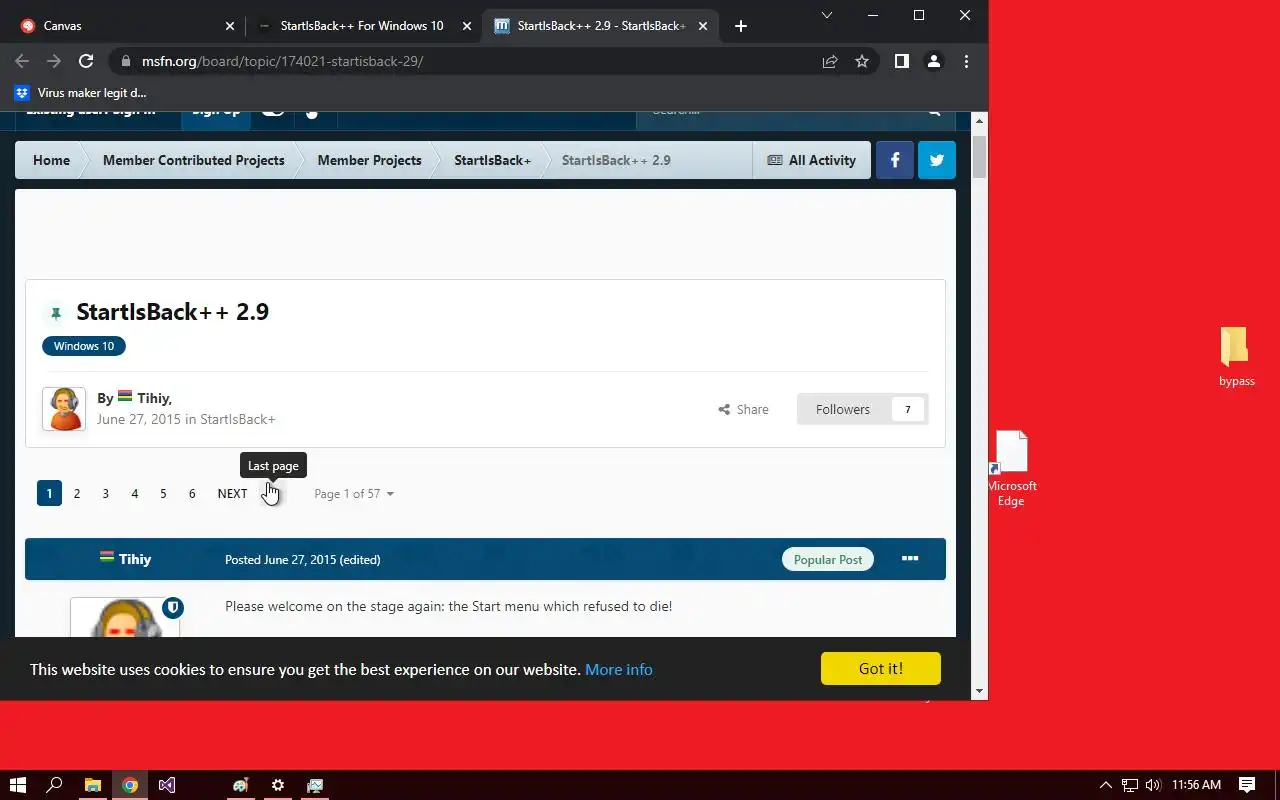Open taskbar search magnifier

tap(55, 785)
